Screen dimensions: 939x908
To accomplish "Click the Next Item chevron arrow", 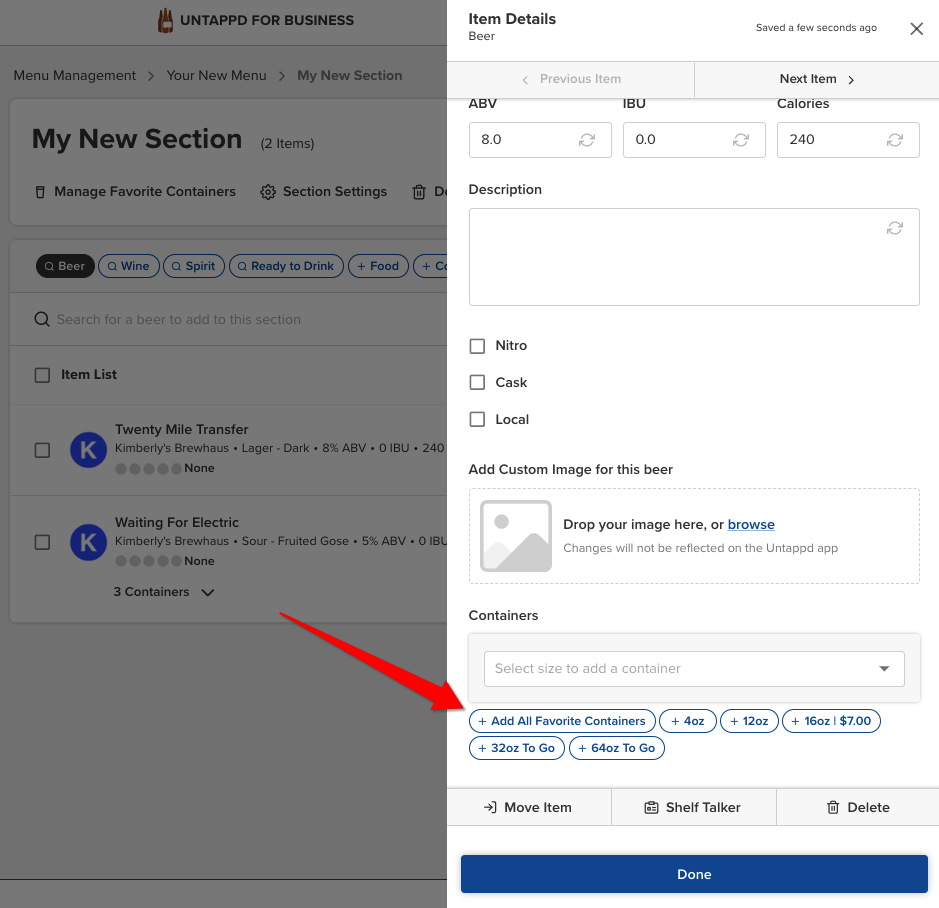I will pos(851,80).
